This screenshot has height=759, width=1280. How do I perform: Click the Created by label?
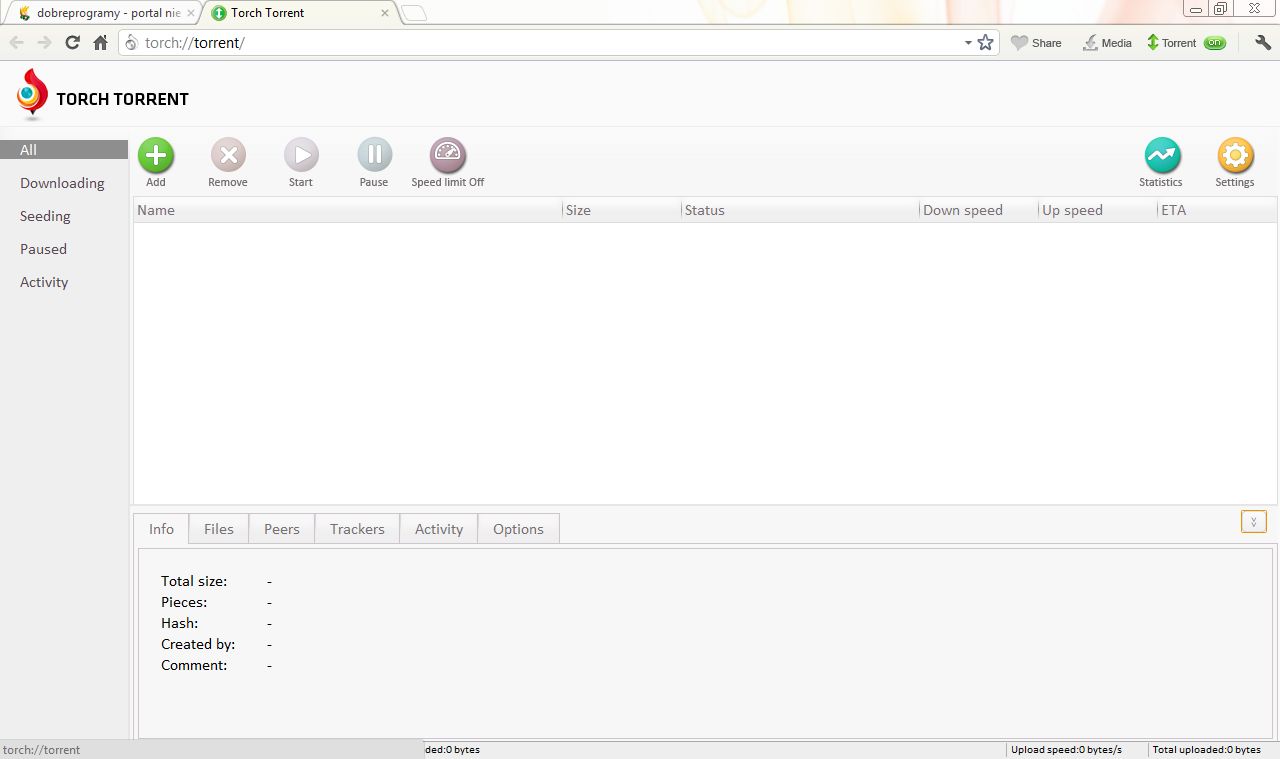[198, 644]
